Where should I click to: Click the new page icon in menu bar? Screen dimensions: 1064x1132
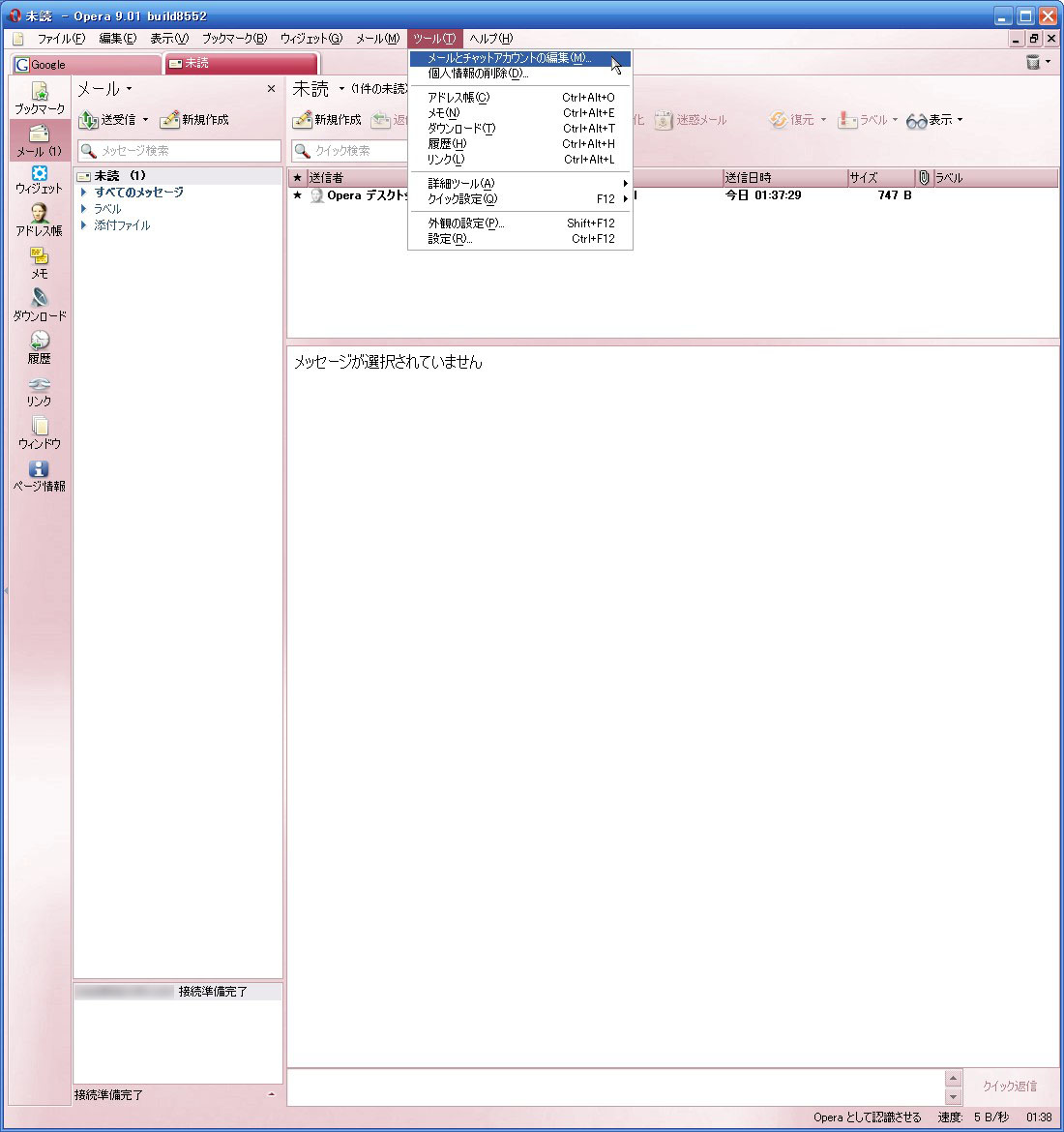[18, 39]
